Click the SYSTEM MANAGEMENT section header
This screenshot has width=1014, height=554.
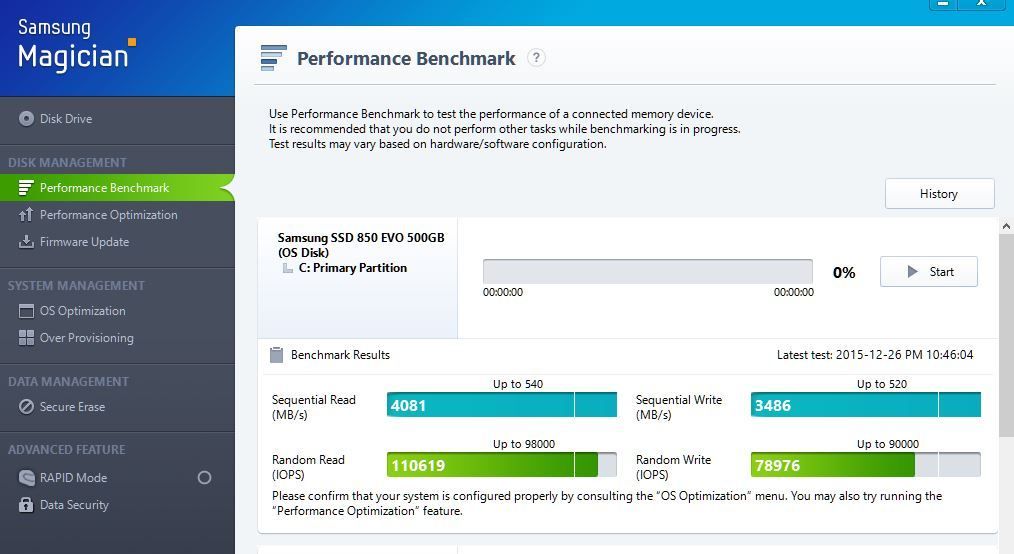(x=76, y=286)
